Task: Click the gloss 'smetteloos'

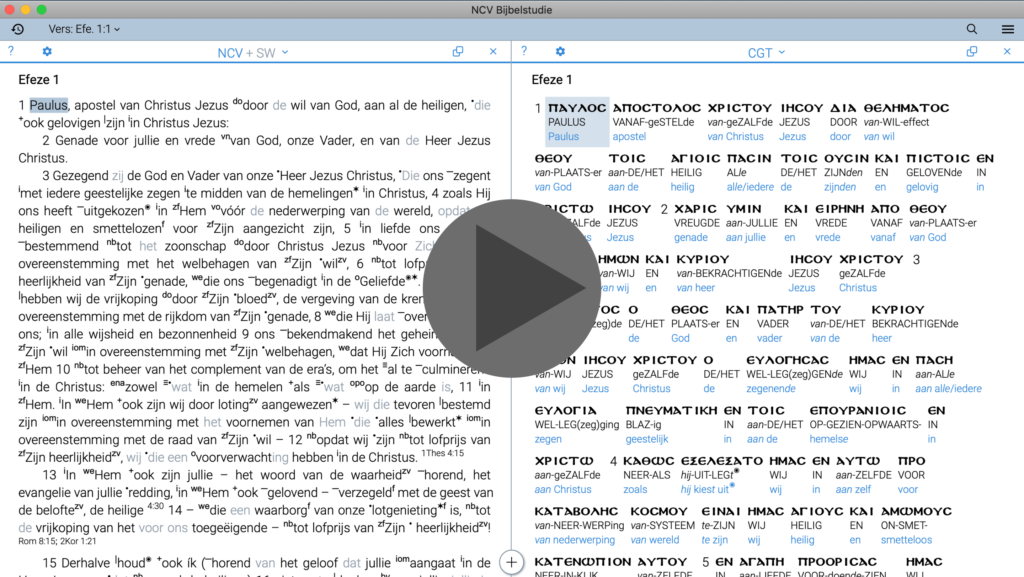Action: click(x=906, y=540)
